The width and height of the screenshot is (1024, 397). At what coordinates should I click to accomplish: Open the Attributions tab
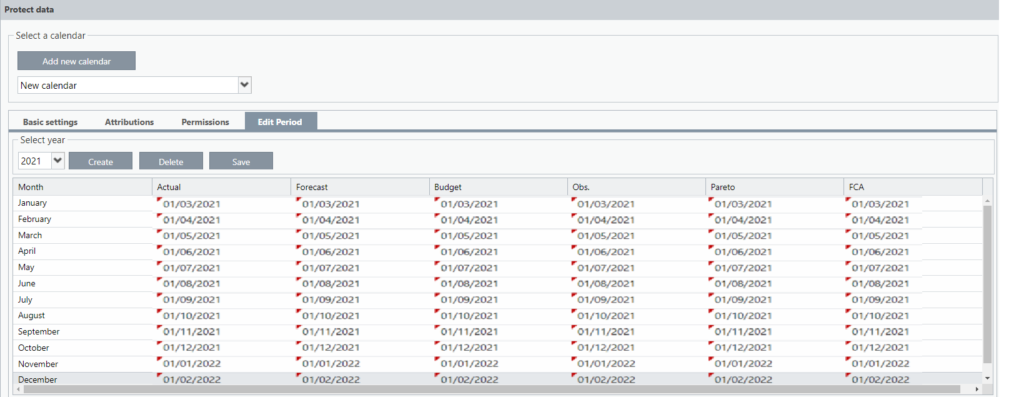pyautogui.click(x=129, y=122)
